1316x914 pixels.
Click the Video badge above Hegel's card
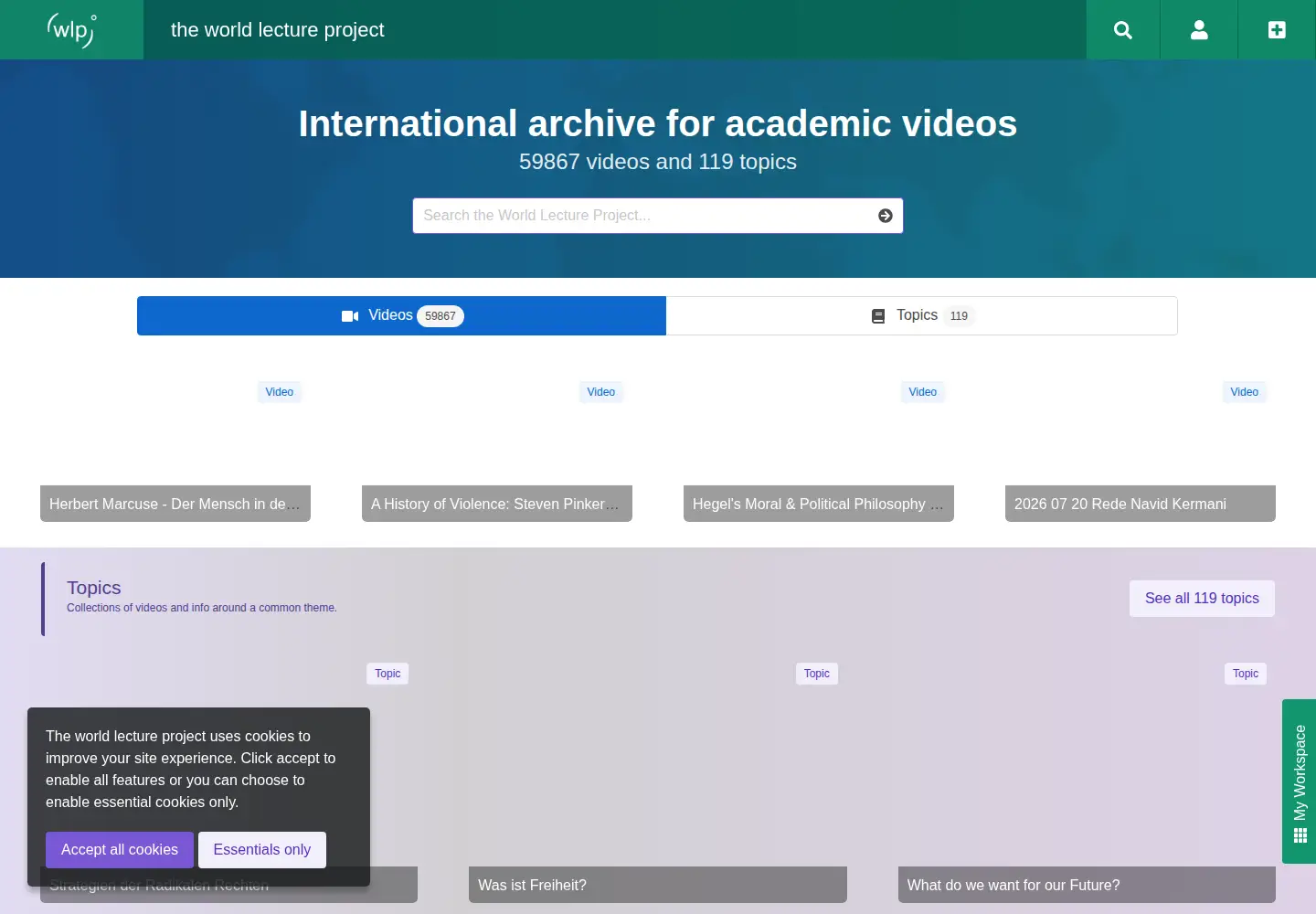[x=923, y=392]
